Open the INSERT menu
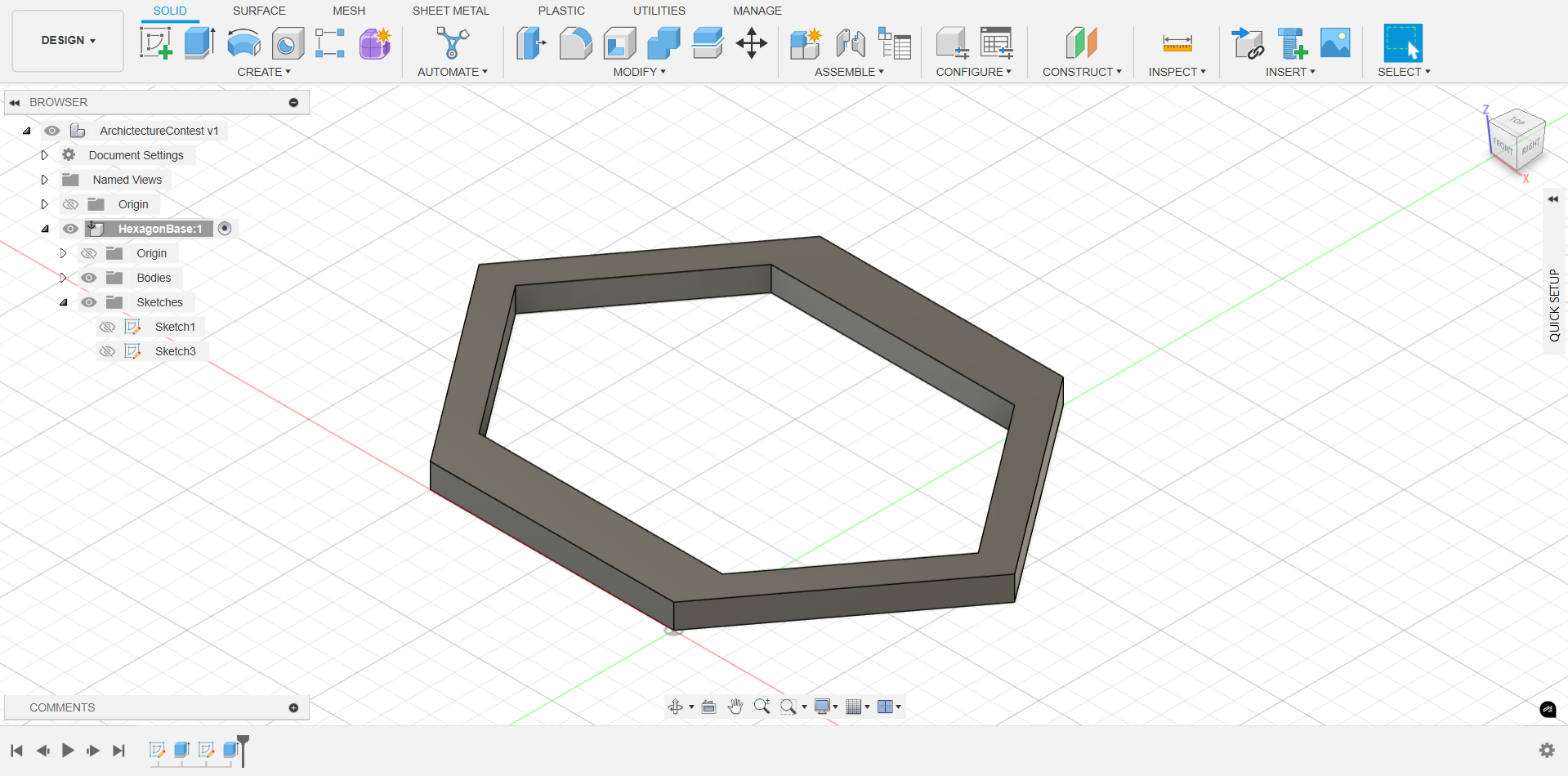 point(1290,72)
